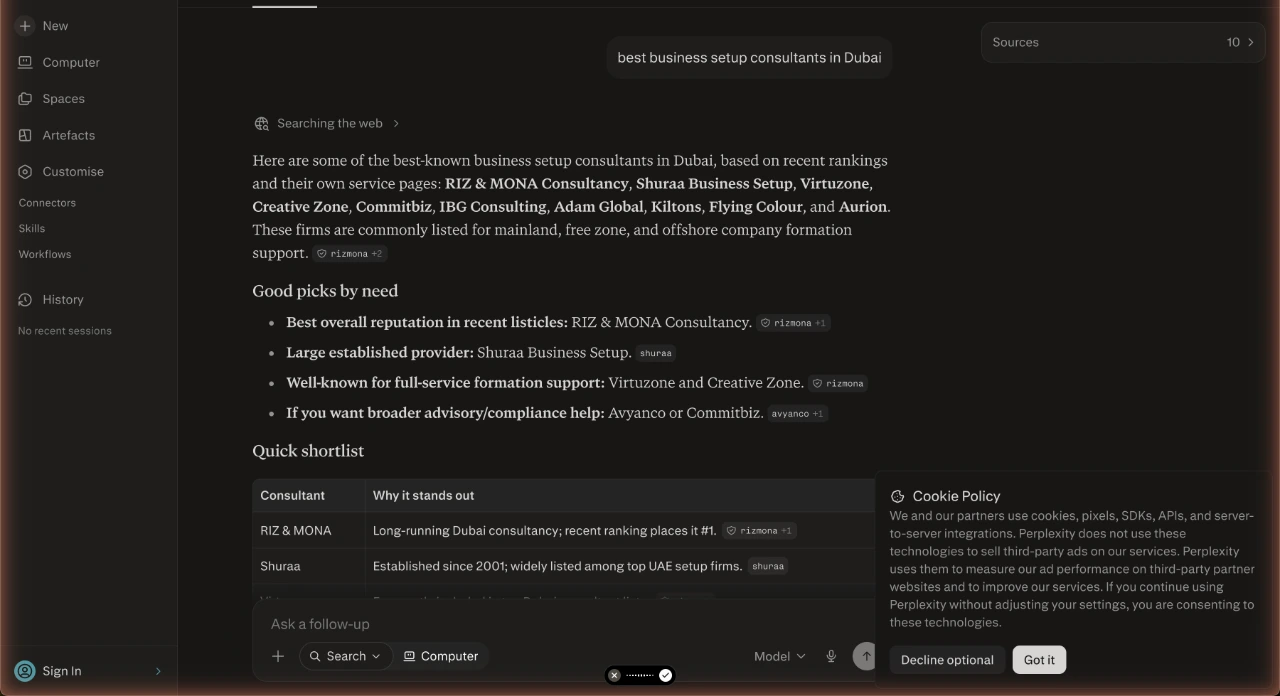The height and width of the screenshot is (696, 1280).
Task: Click Got it on Cookie Policy
Action: coord(1039,660)
